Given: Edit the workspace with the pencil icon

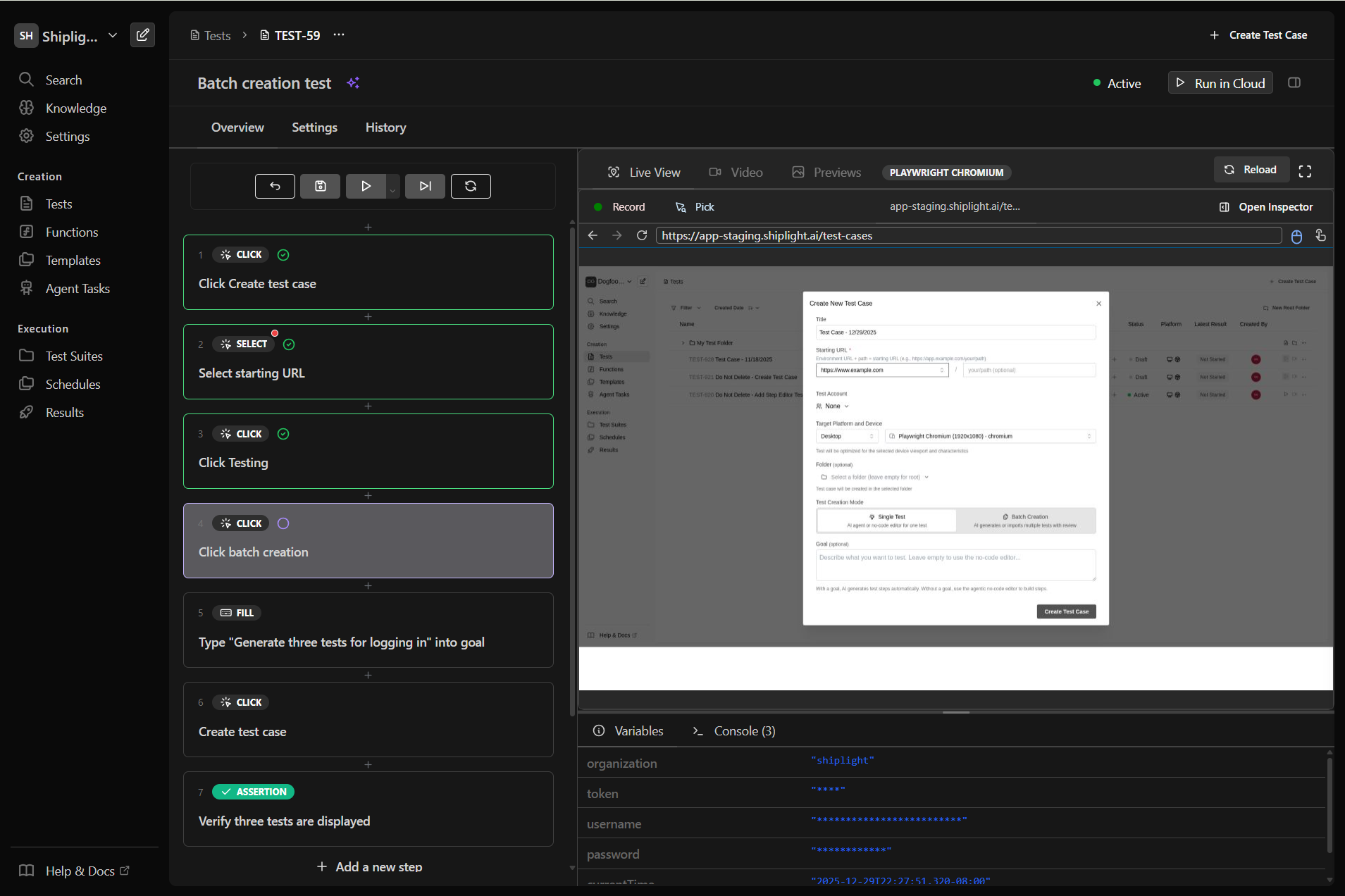Looking at the screenshot, I should (x=142, y=35).
